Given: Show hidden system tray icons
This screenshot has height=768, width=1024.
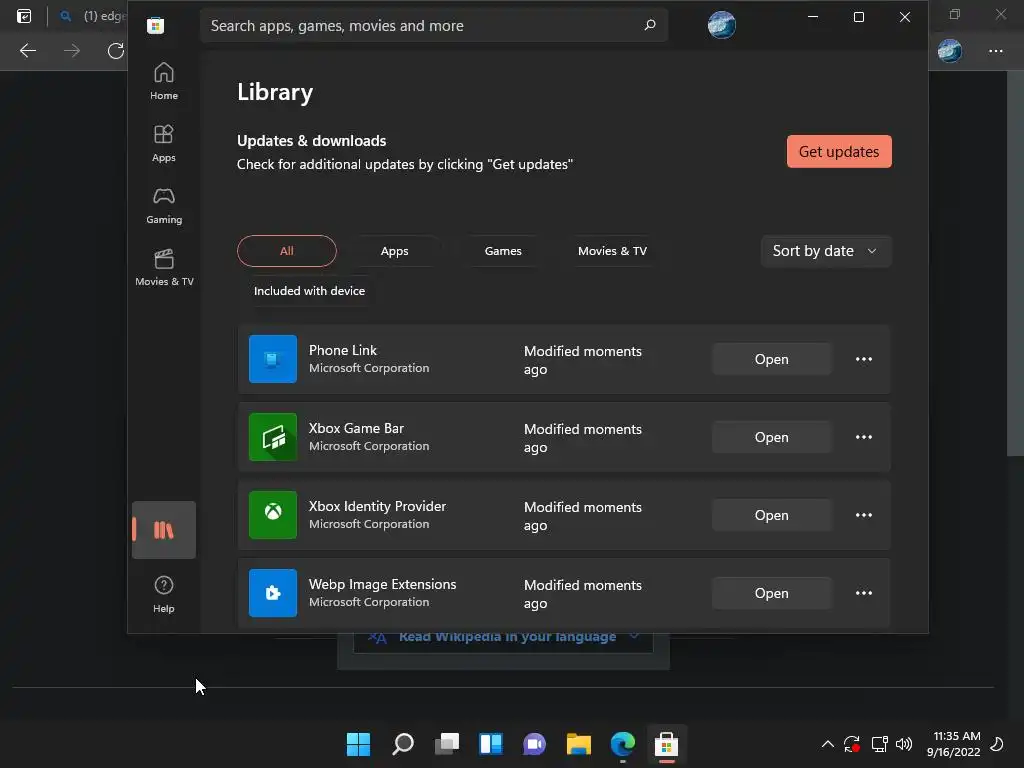Looking at the screenshot, I should coord(827,744).
